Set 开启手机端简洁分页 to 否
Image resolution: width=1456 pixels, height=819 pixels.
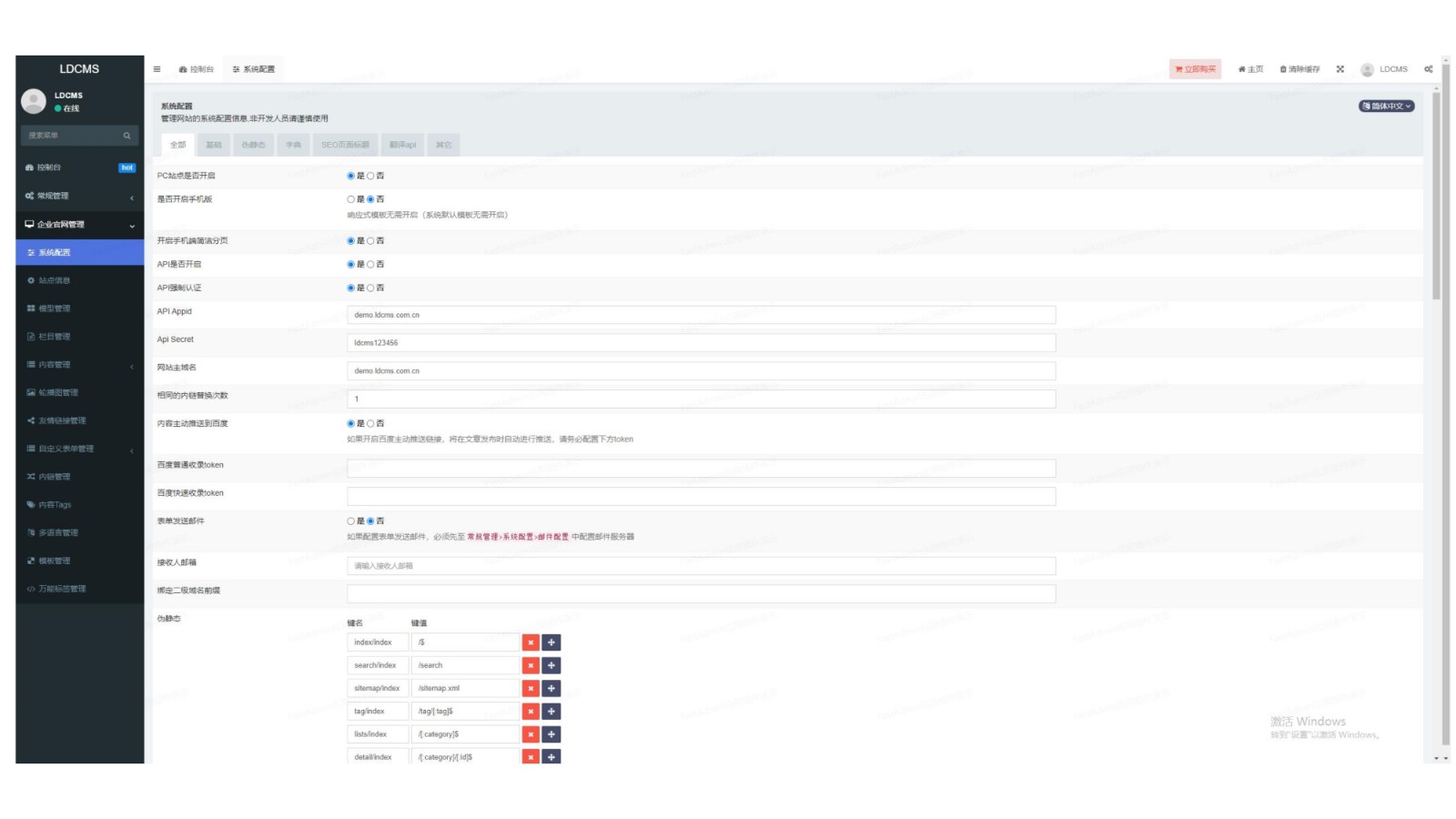[x=370, y=241]
